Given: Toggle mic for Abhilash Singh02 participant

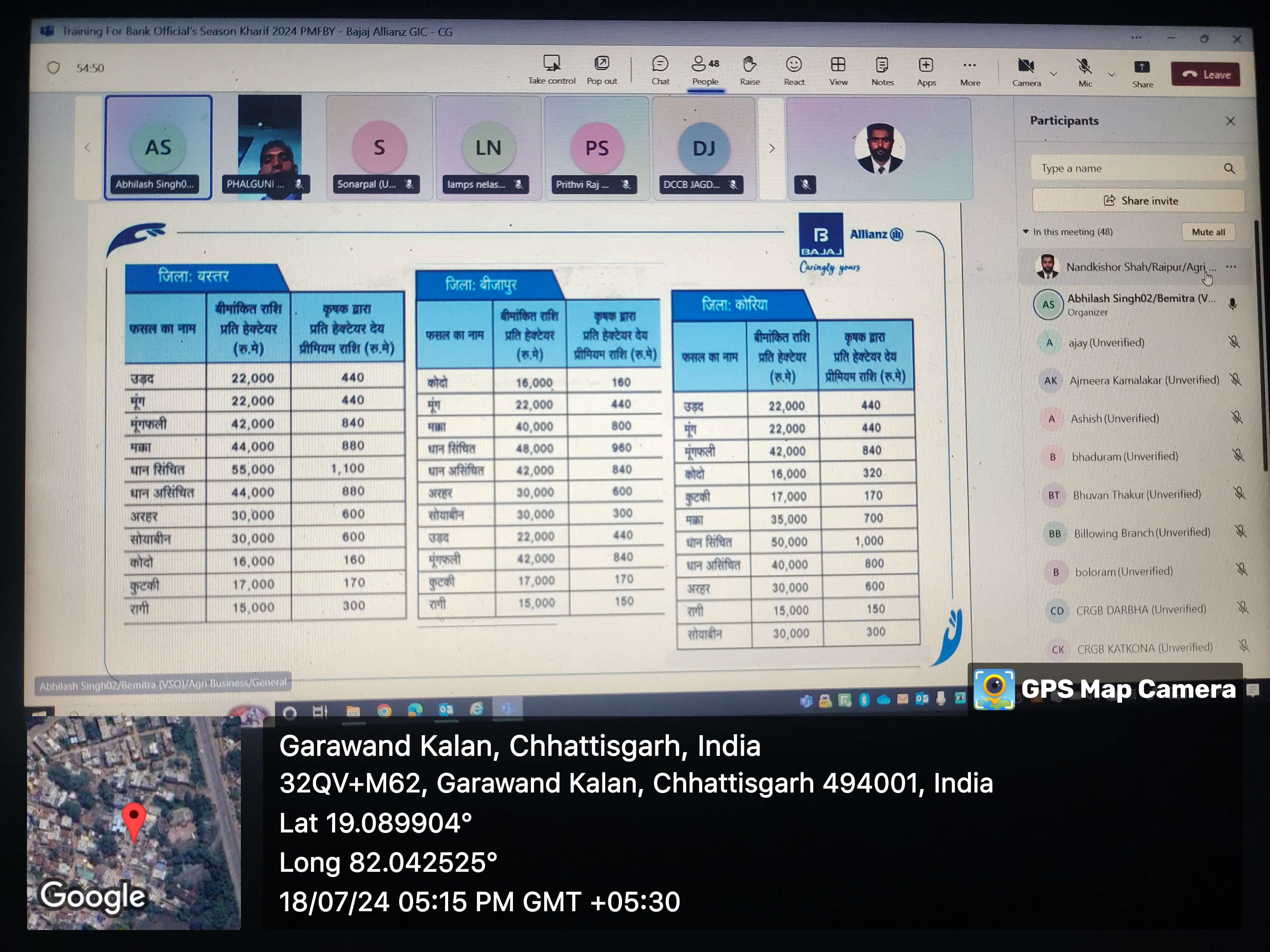Looking at the screenshot, I should 1232,304.
